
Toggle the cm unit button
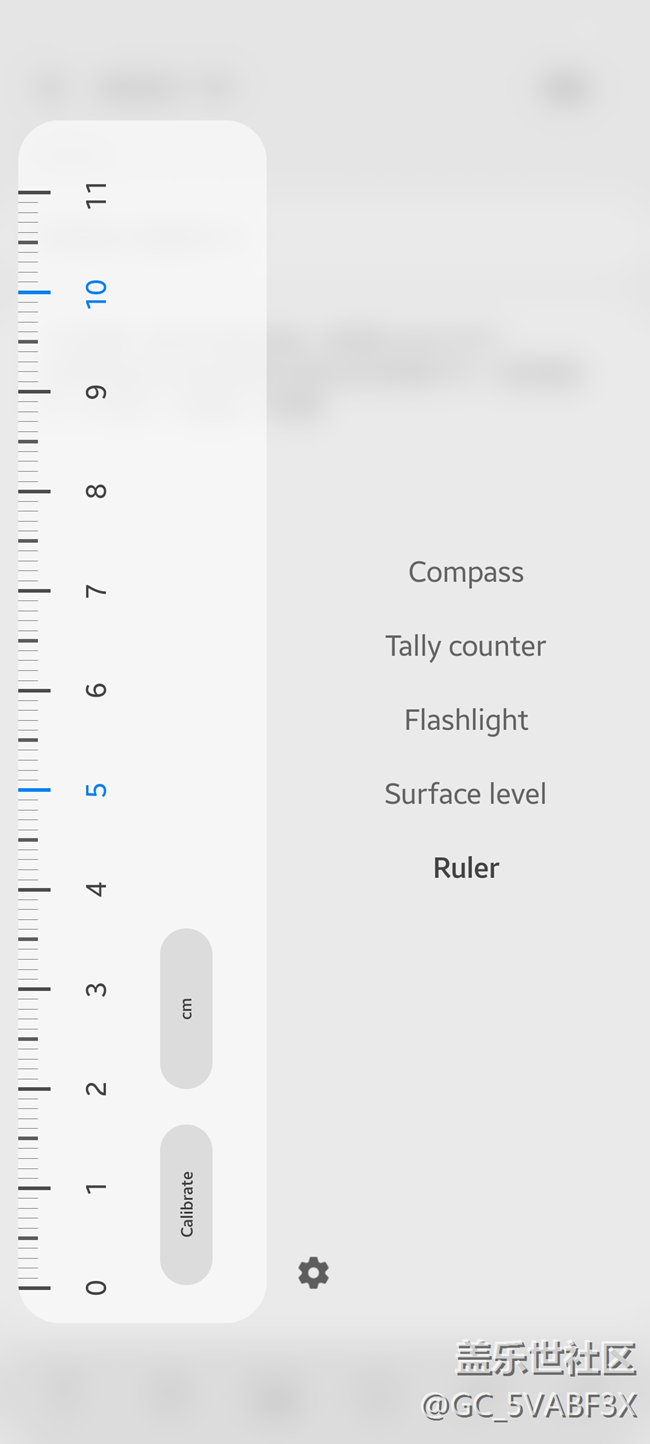[x=186, y=1008]
